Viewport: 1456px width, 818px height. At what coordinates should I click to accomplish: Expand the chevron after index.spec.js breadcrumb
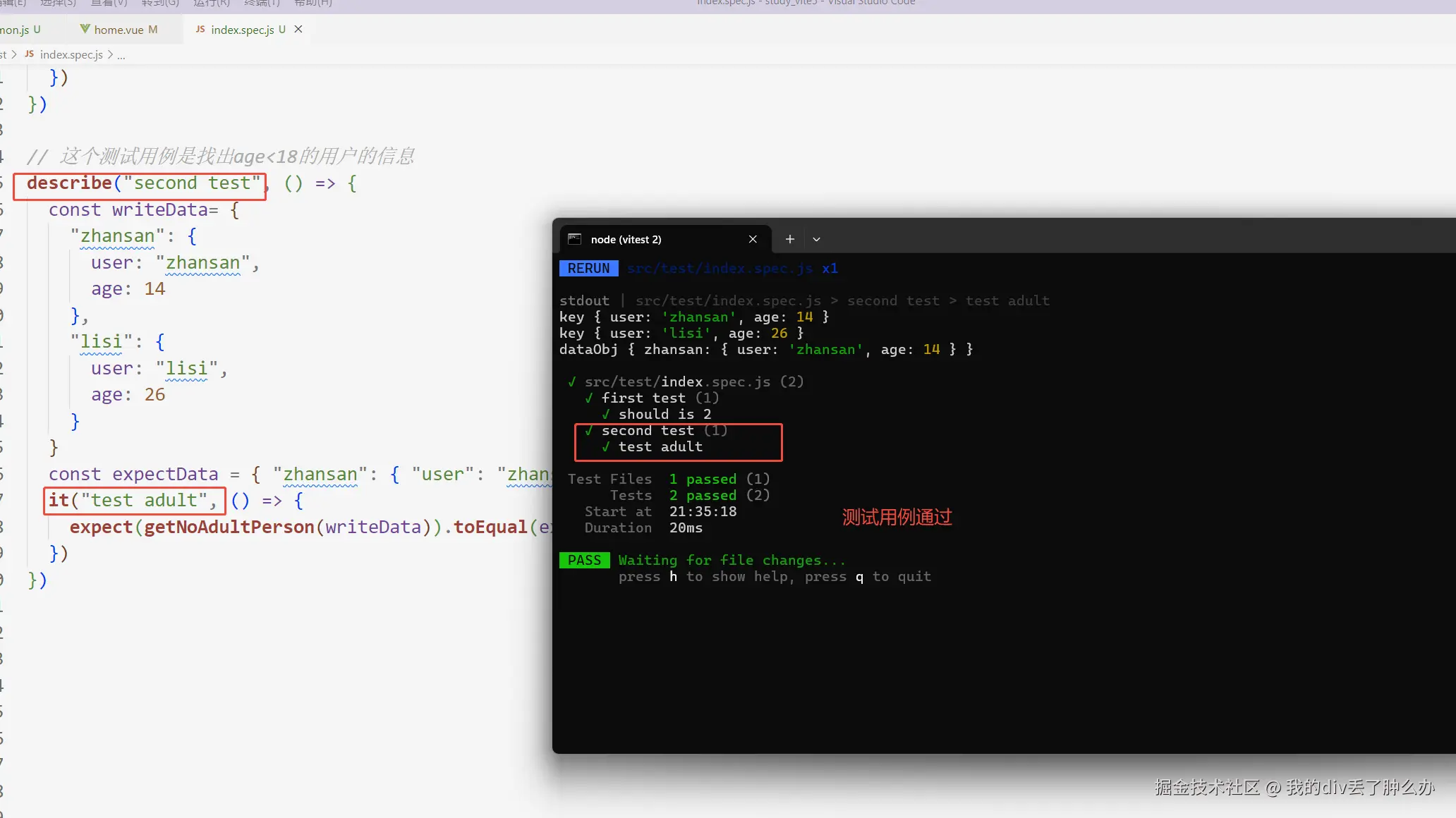(x=110, y=54)
